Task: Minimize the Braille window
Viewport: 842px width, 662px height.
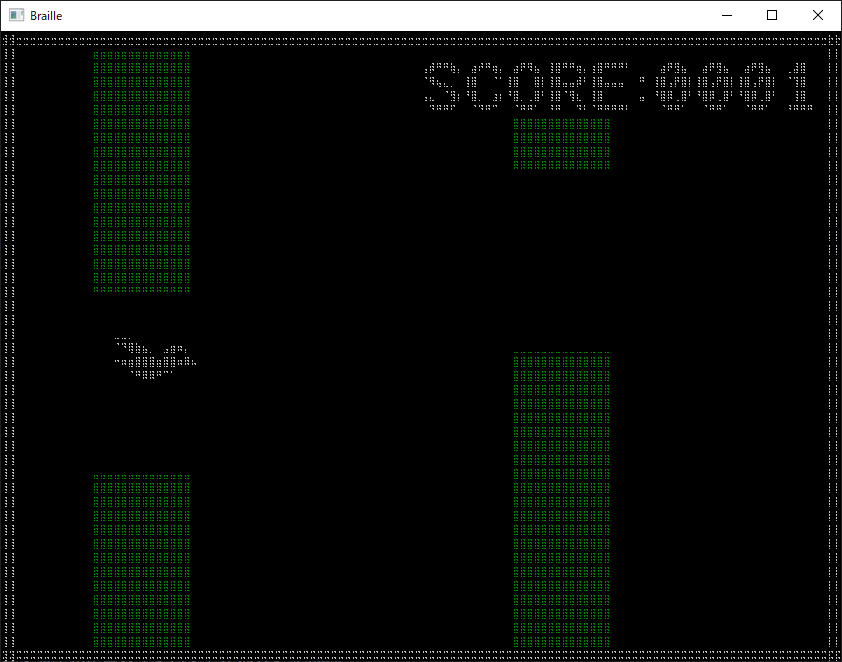Action: tap(727, 15)
